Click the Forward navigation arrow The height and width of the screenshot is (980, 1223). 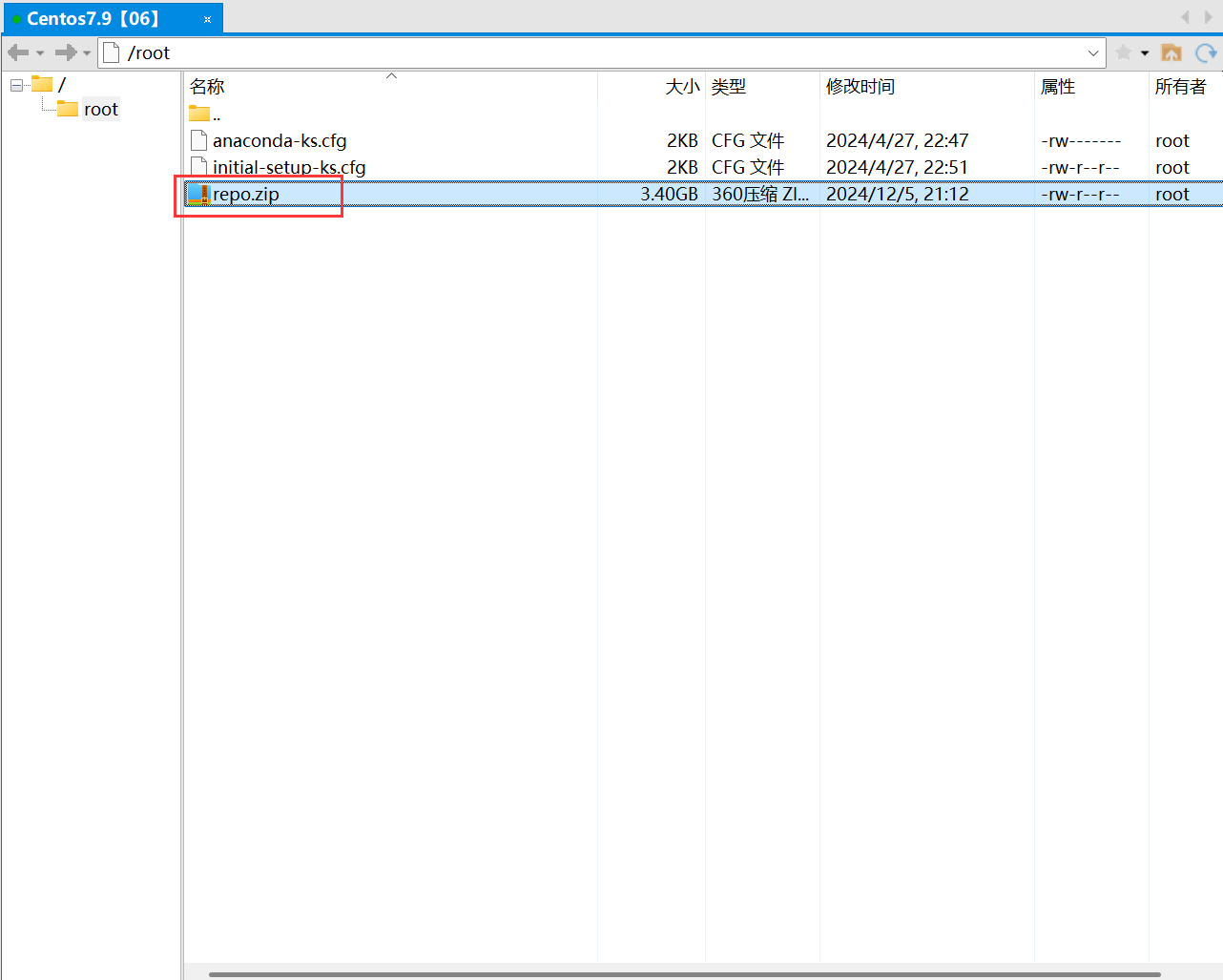(x=65, y=52)
